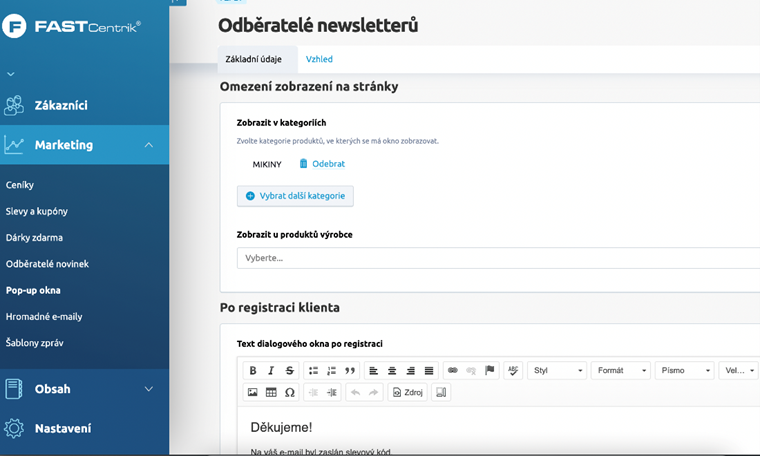Open Hromadné e-maily
Screen dimensions: 760x456
[44, 316]
